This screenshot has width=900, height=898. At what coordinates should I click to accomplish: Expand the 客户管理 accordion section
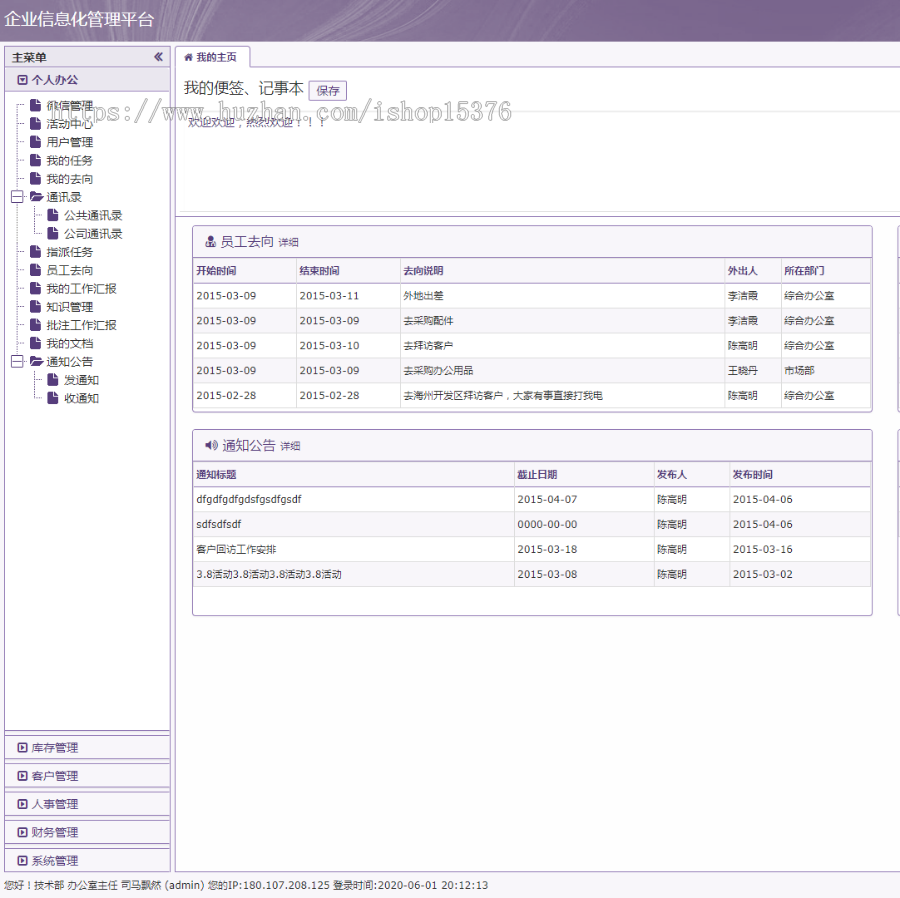(87, 775)
